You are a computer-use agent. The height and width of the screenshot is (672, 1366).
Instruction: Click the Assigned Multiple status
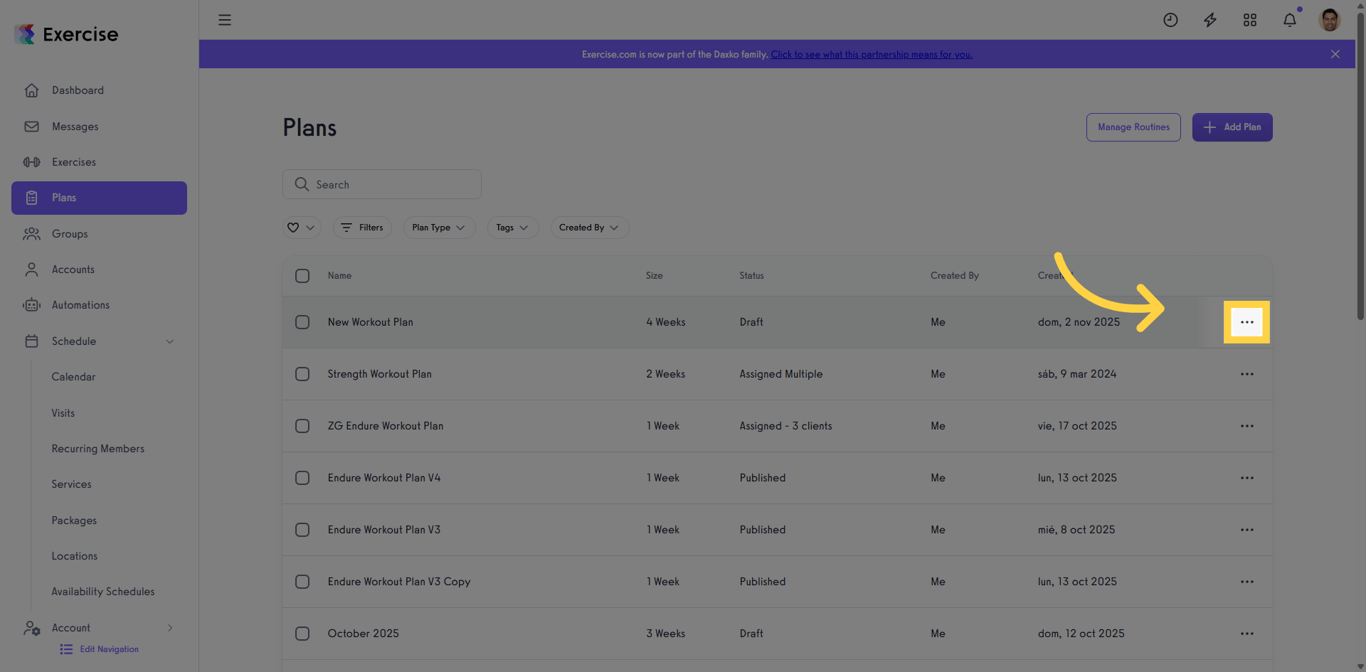[781, 374]
